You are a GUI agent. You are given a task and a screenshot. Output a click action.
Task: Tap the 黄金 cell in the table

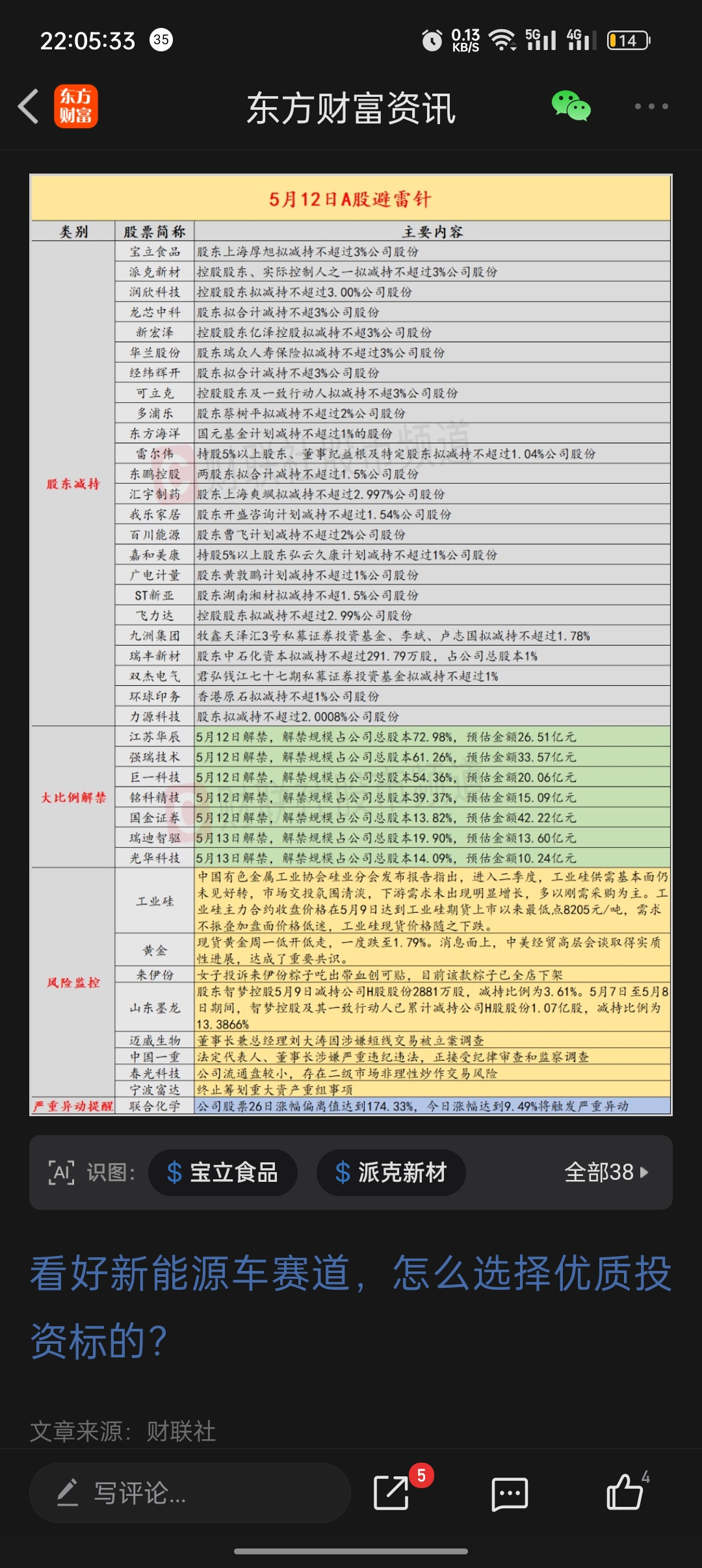tap(155, 950)
